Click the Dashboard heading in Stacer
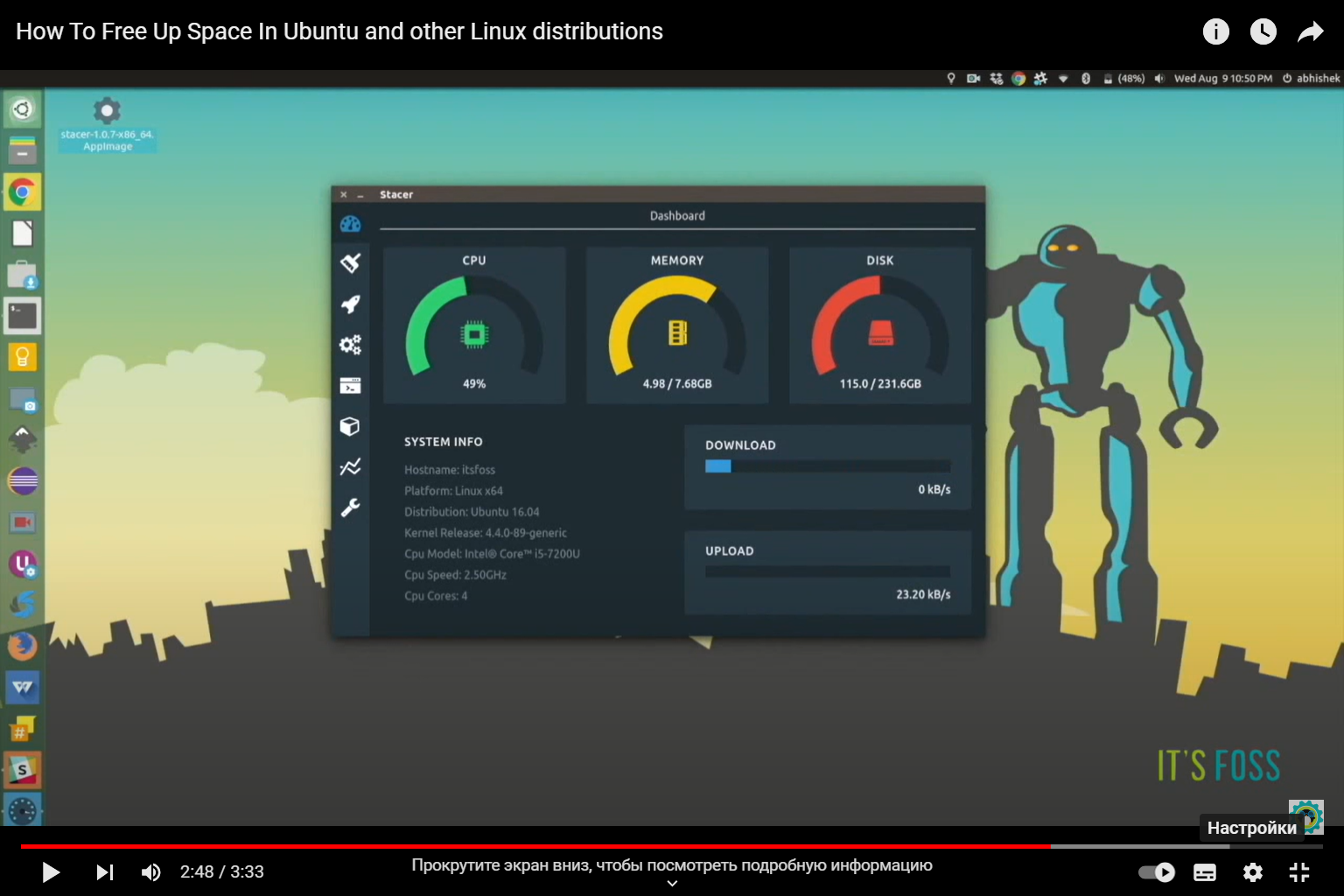1344x896 pixels. (677, 216)
